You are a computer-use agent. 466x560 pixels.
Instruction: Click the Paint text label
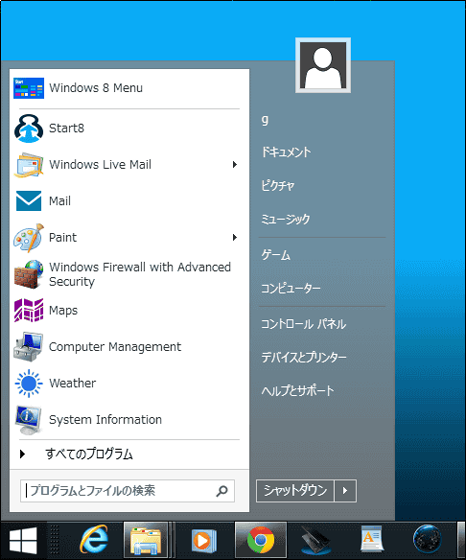[63, 238]
